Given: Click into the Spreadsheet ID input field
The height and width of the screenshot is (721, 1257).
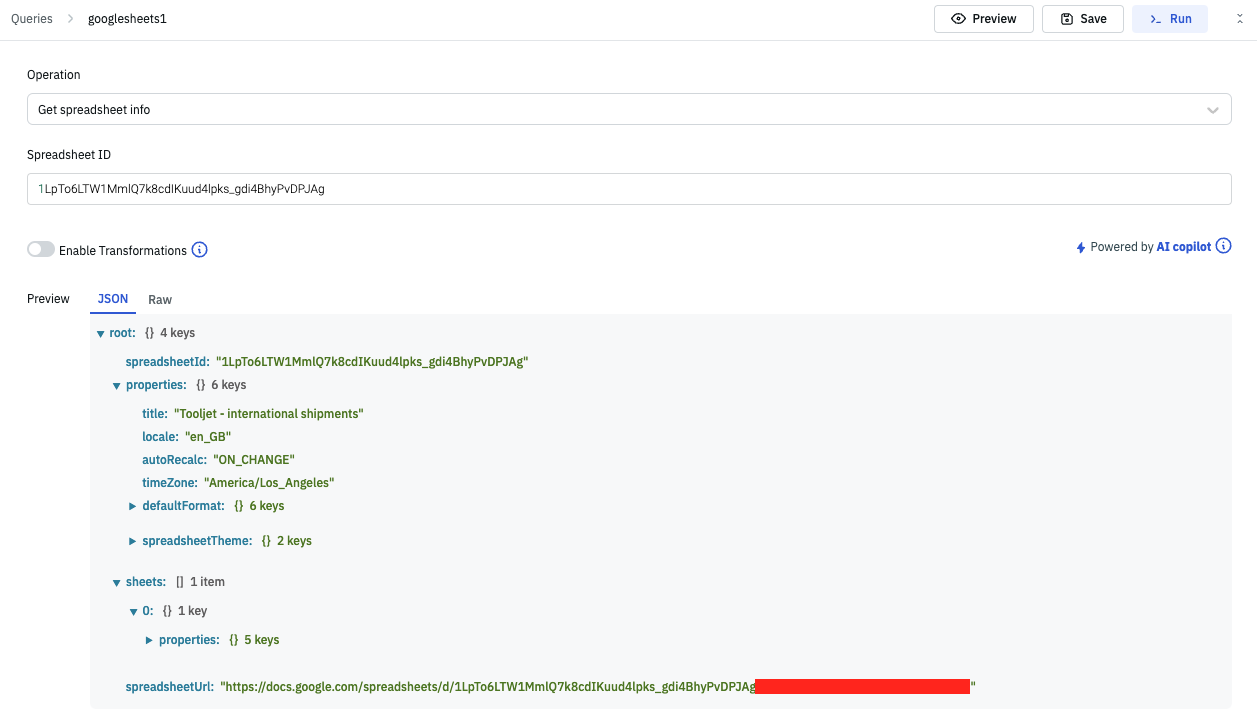Looking at the screenshot, I should [x=628, y=189].
